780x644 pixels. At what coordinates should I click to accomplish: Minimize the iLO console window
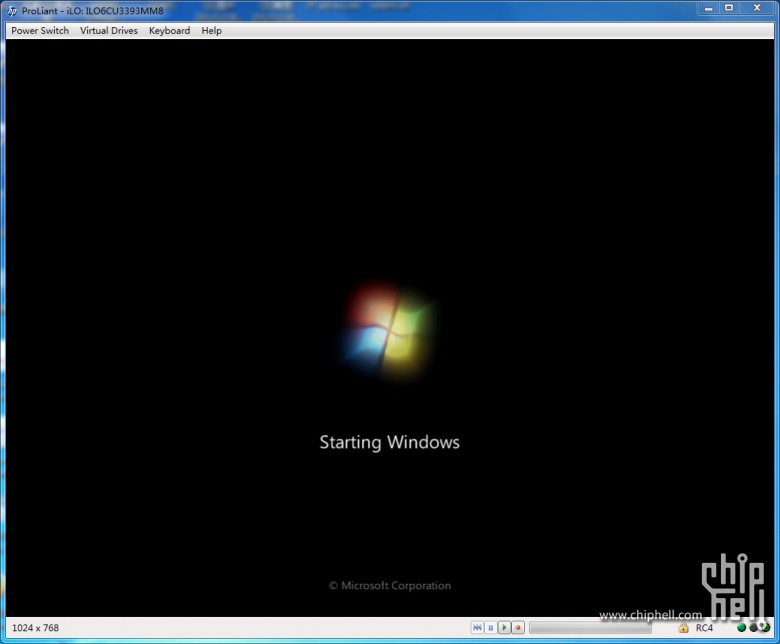pos(708,8)
